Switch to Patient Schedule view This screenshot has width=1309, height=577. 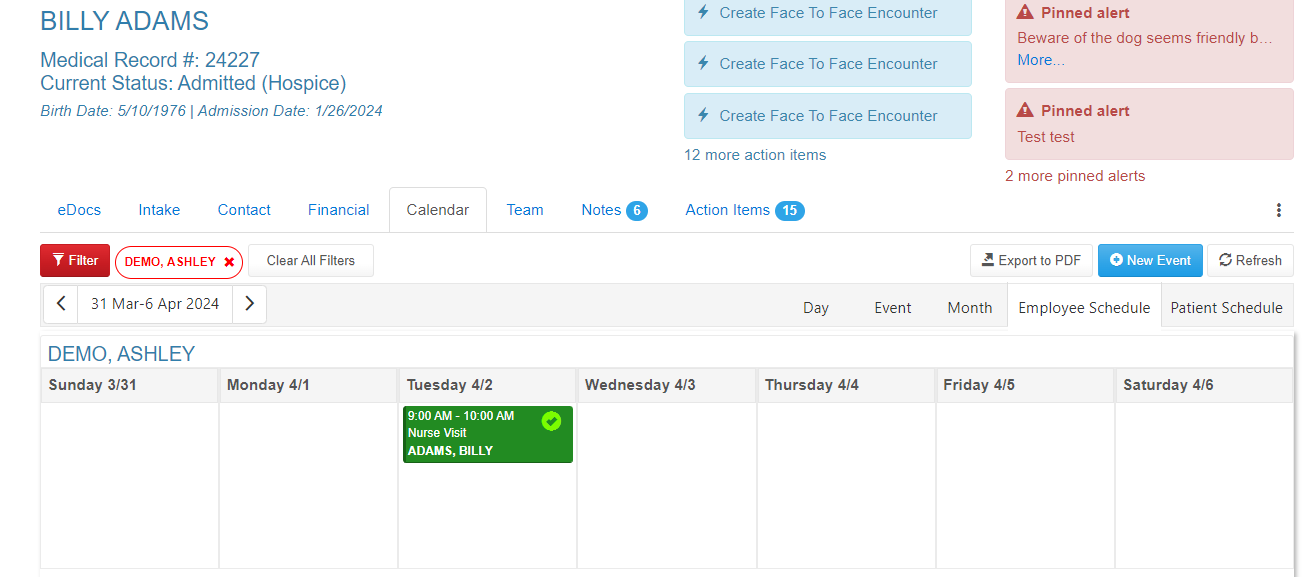pyautogui.click(x=1226, y=308)
